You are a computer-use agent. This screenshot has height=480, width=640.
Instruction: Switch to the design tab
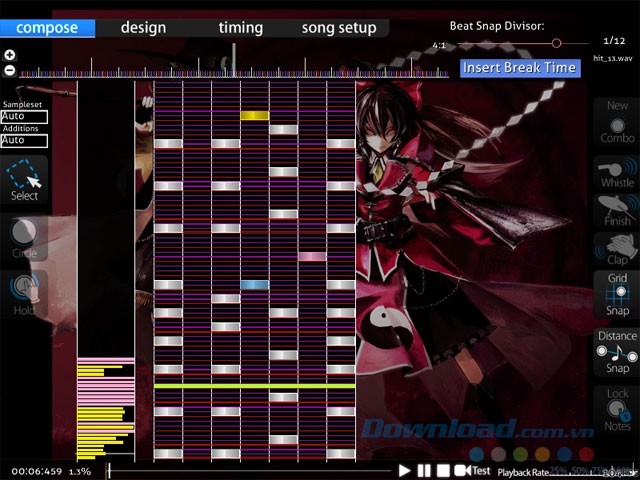pos(143,28)
